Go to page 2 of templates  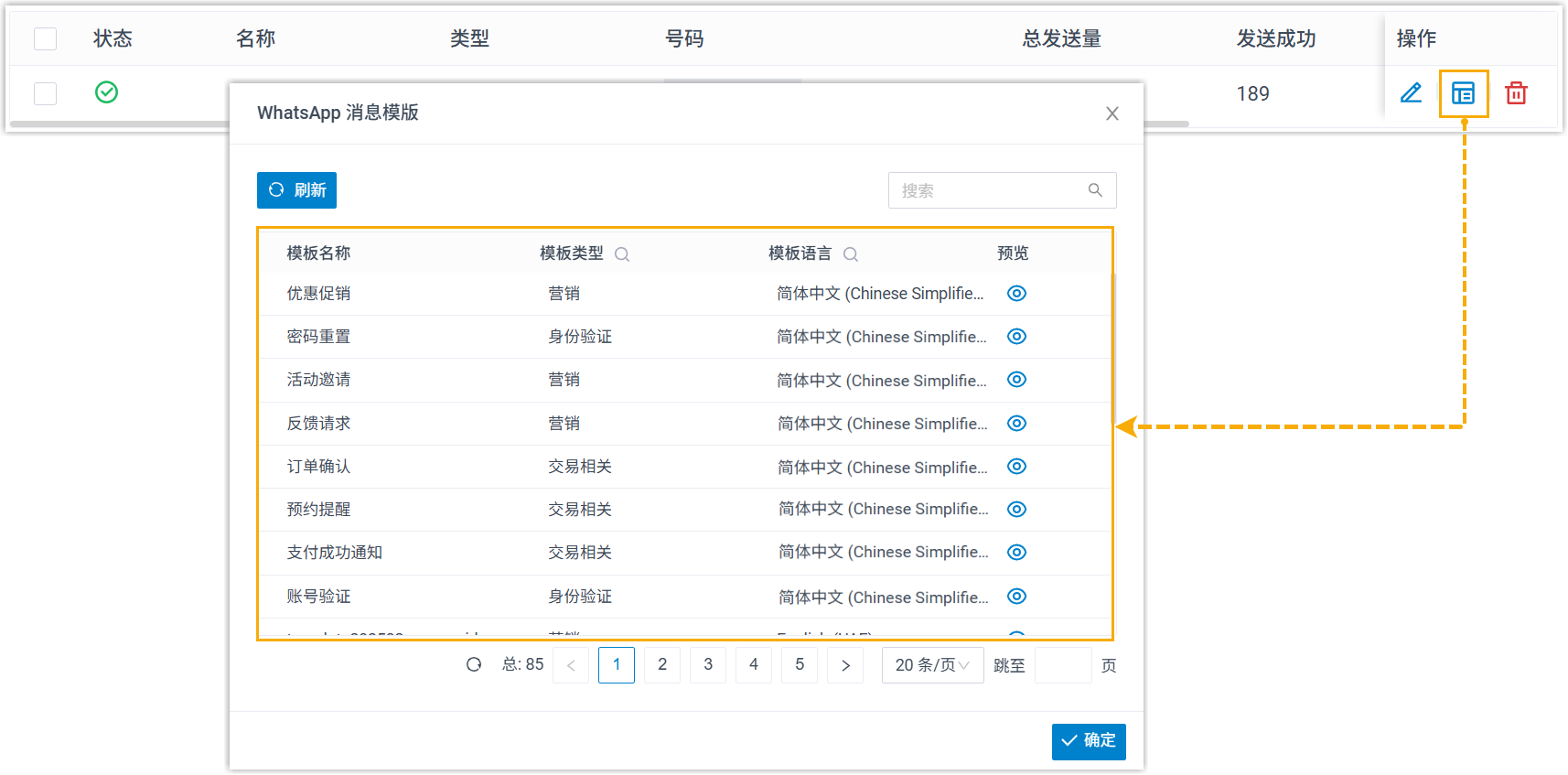662,665
